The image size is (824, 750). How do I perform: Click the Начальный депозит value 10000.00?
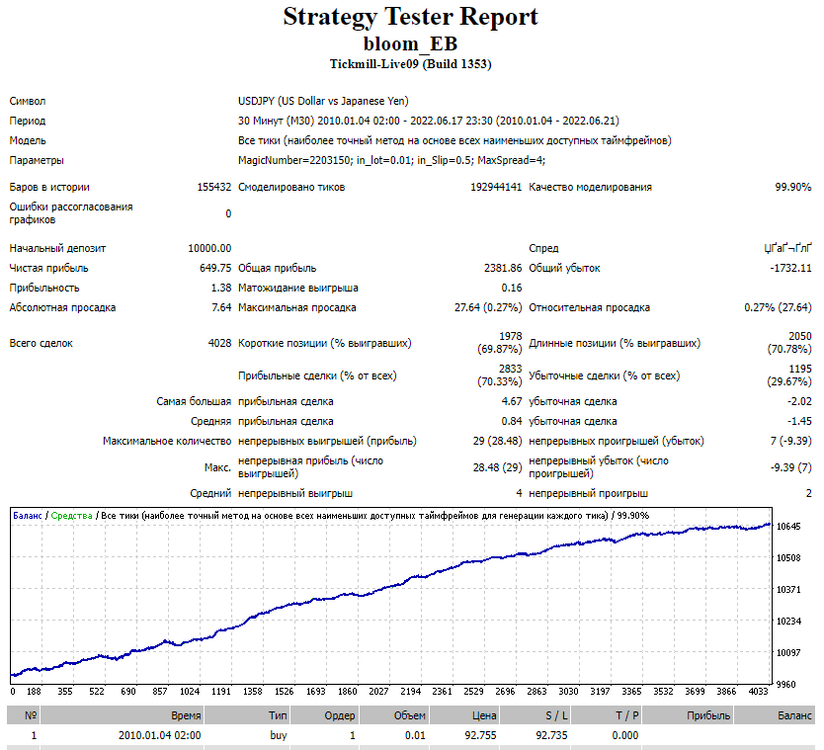(x=209, y=248)
